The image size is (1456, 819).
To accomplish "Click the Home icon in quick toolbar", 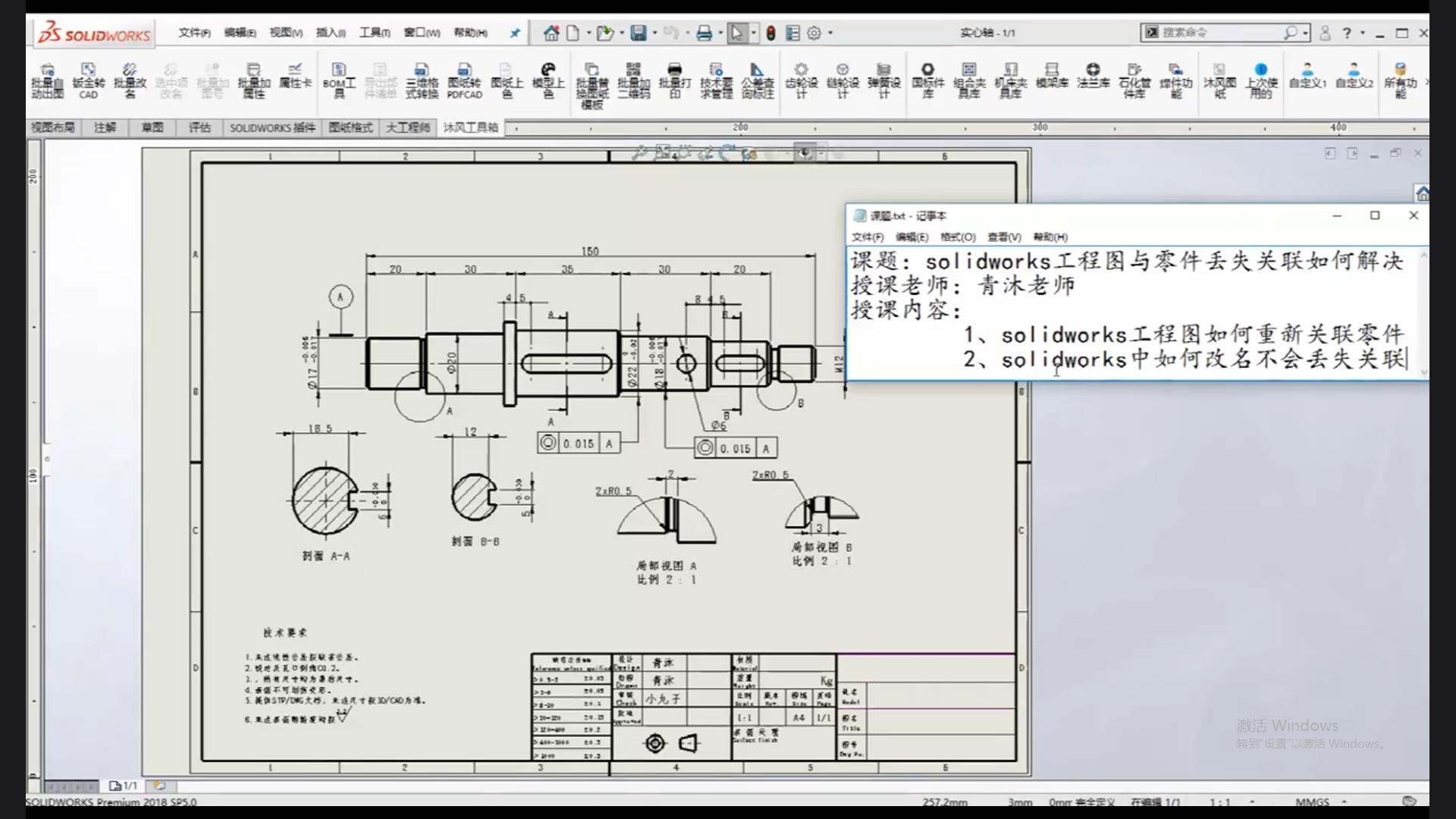I will tap(551, 33).
